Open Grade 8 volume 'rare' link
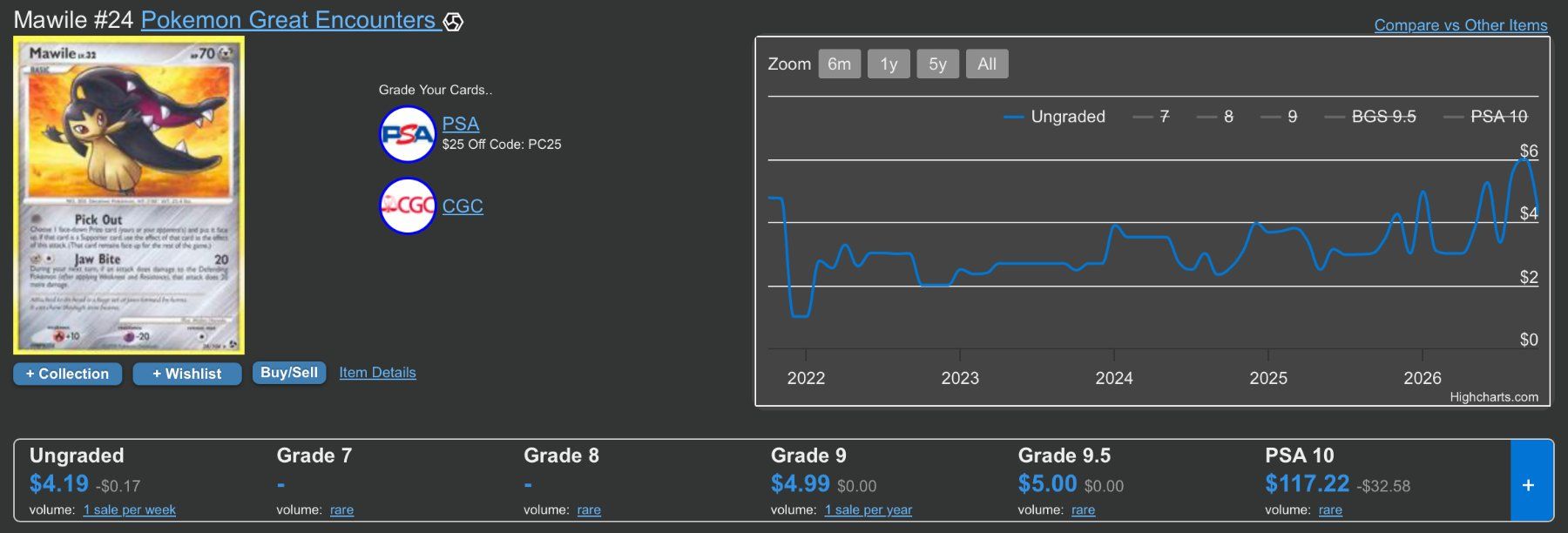This screenshot has height=533, width=1568. (589, 509)
